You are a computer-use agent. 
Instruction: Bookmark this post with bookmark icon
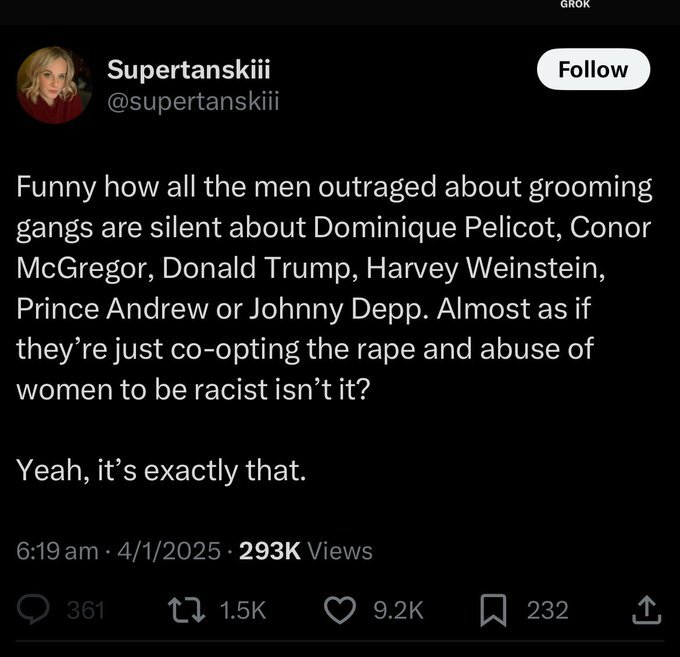click(494, 610)
